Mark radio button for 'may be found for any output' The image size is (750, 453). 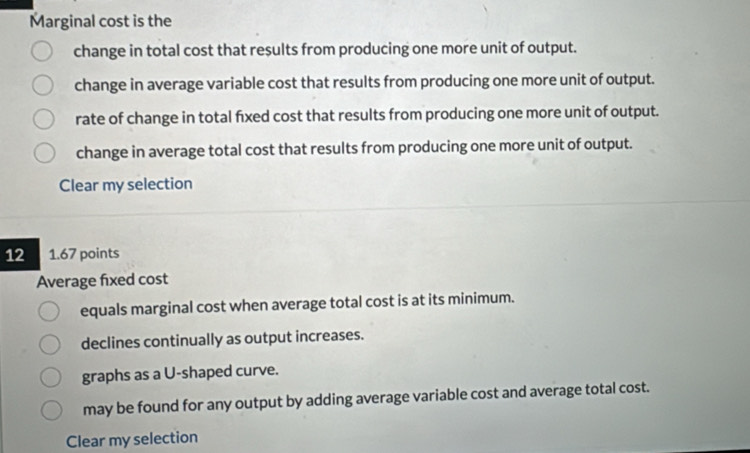[50, 410]
